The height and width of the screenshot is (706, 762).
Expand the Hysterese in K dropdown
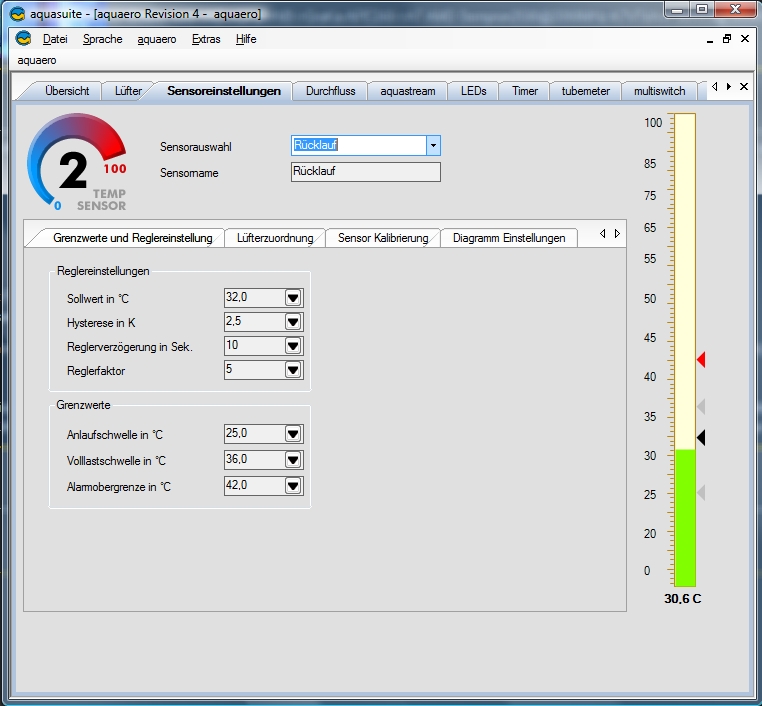click(293, 322)
